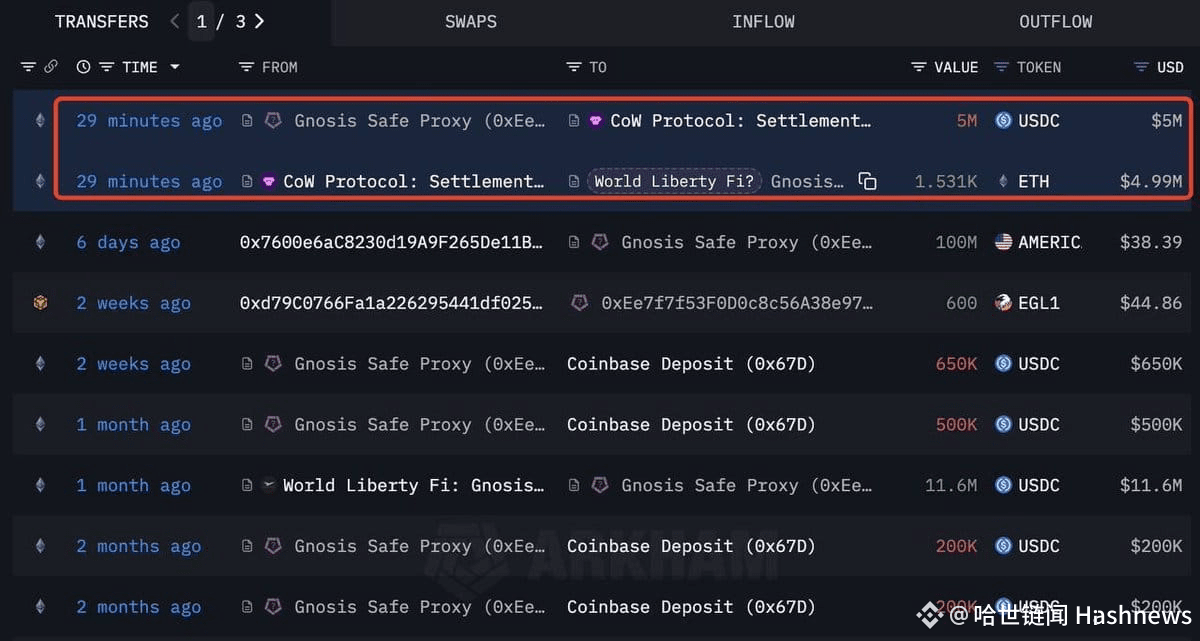Open World Liberty Fi: Gnosis sender
Image resolution: width=1200 pixels, height=641 pixels.
(413, 486)
